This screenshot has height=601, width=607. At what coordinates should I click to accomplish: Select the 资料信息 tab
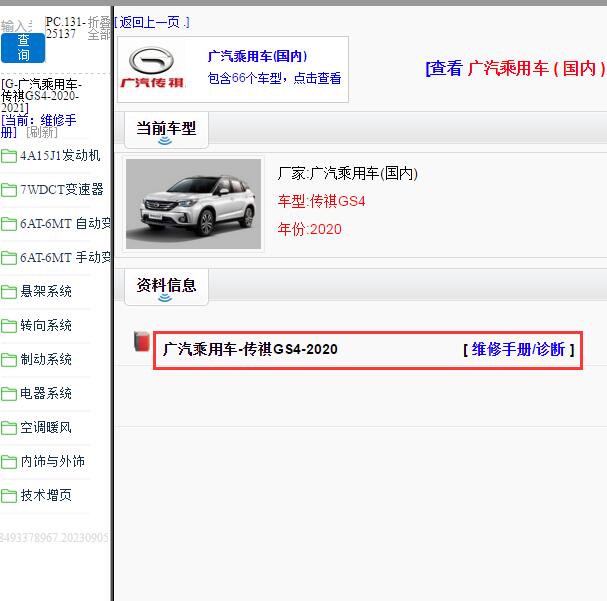click(166, 287)
